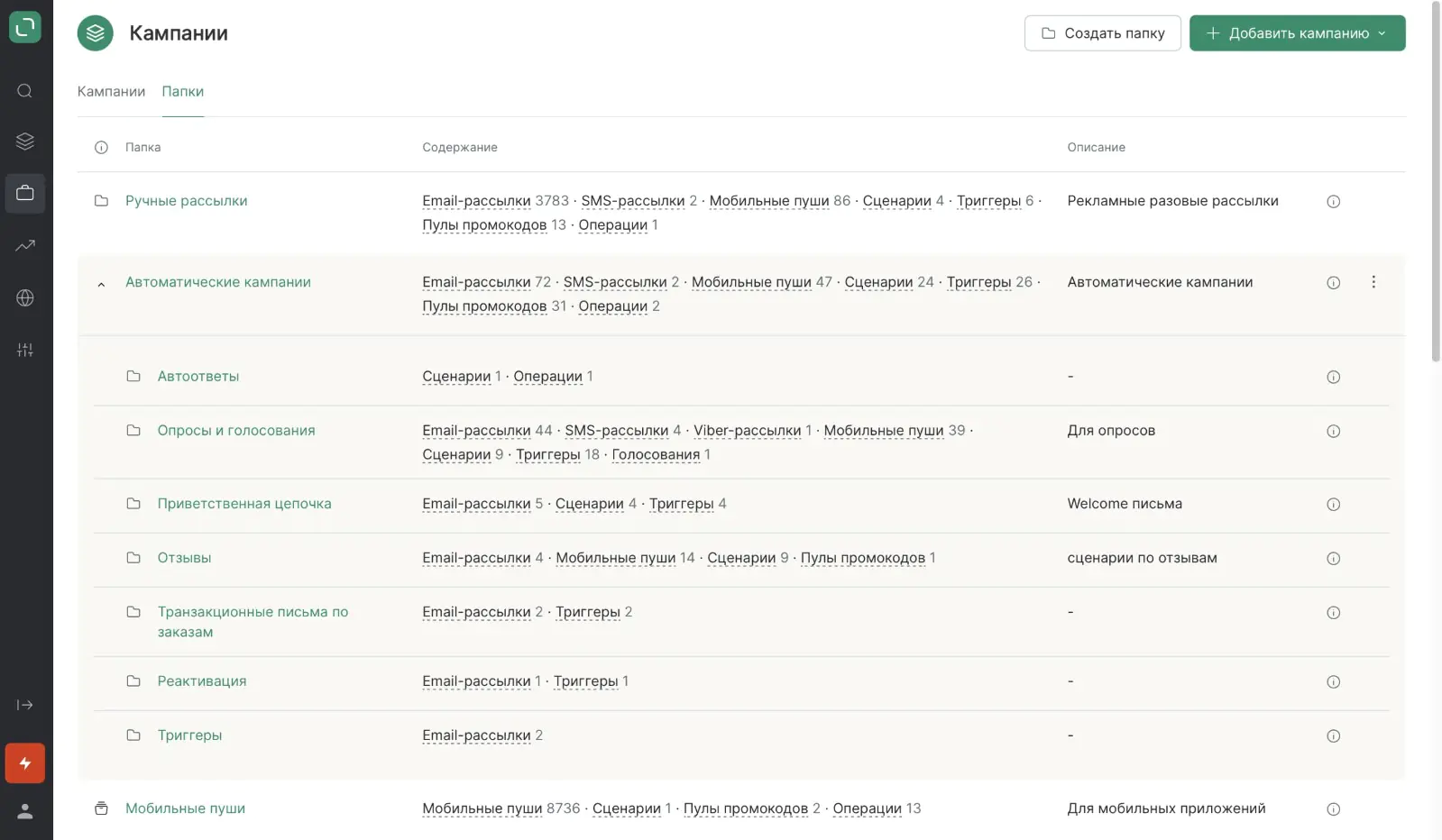1442x840 pixels.
Task: Click the Welcome письма description
Action: (1125, 503)
